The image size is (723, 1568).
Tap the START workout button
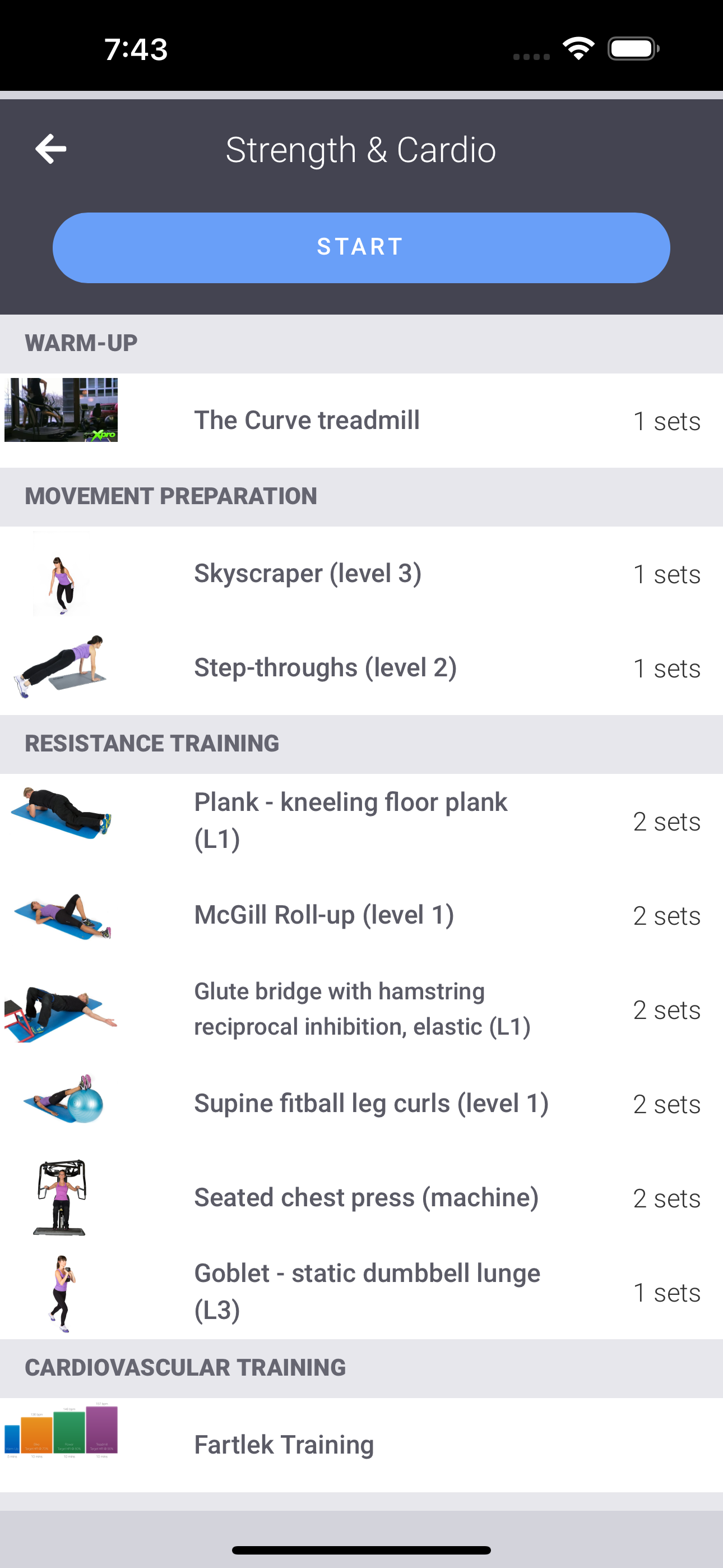point(361,247)
